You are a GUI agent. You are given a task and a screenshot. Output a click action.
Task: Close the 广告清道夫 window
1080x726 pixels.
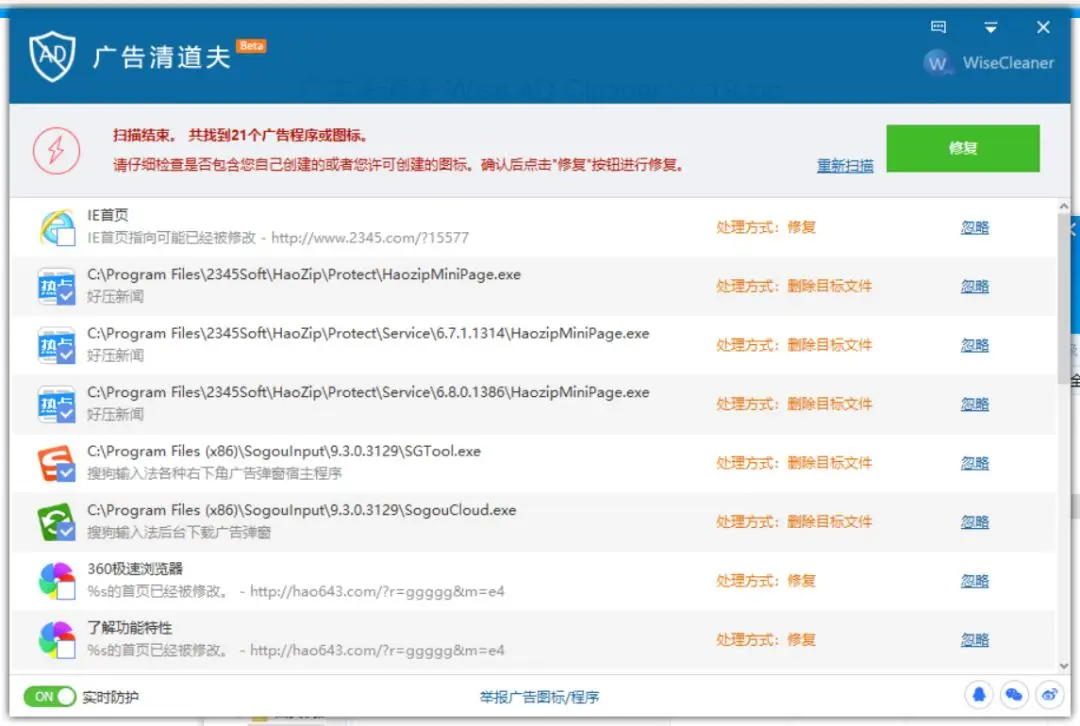(x=1043, y=27)
